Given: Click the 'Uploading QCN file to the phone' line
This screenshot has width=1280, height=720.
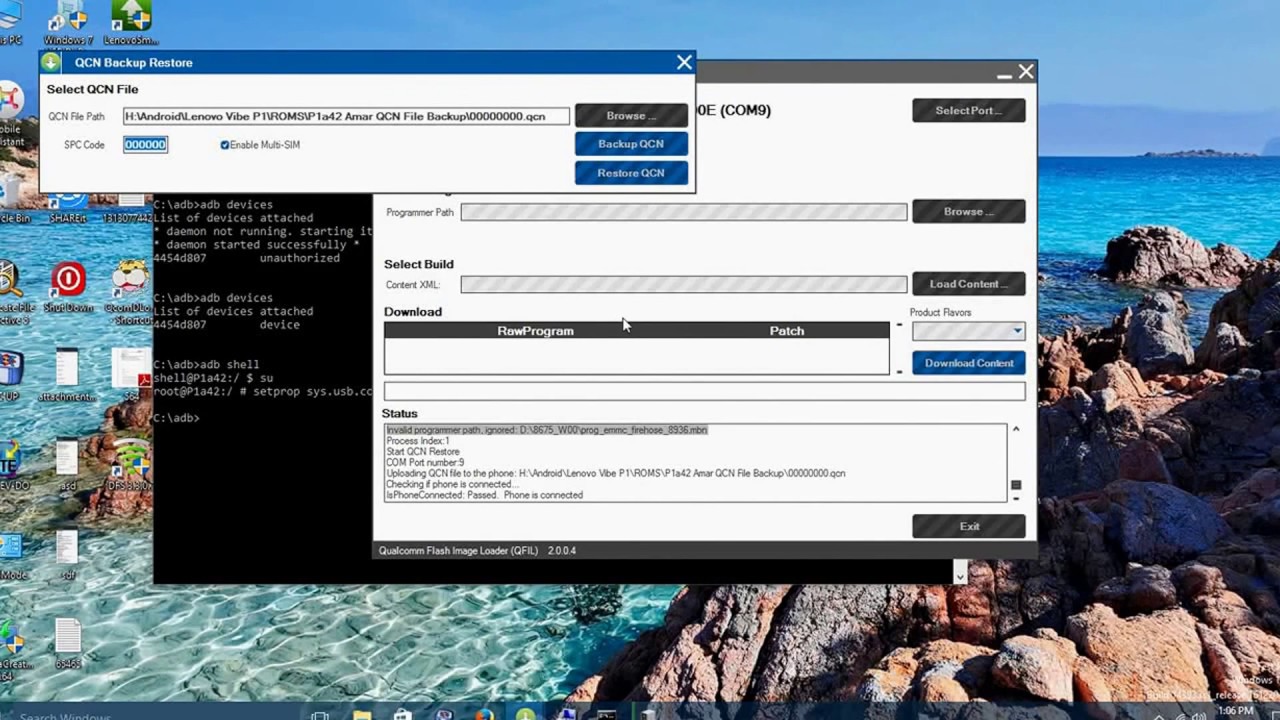Looking at the screenshot, I should tap(616, 474).
